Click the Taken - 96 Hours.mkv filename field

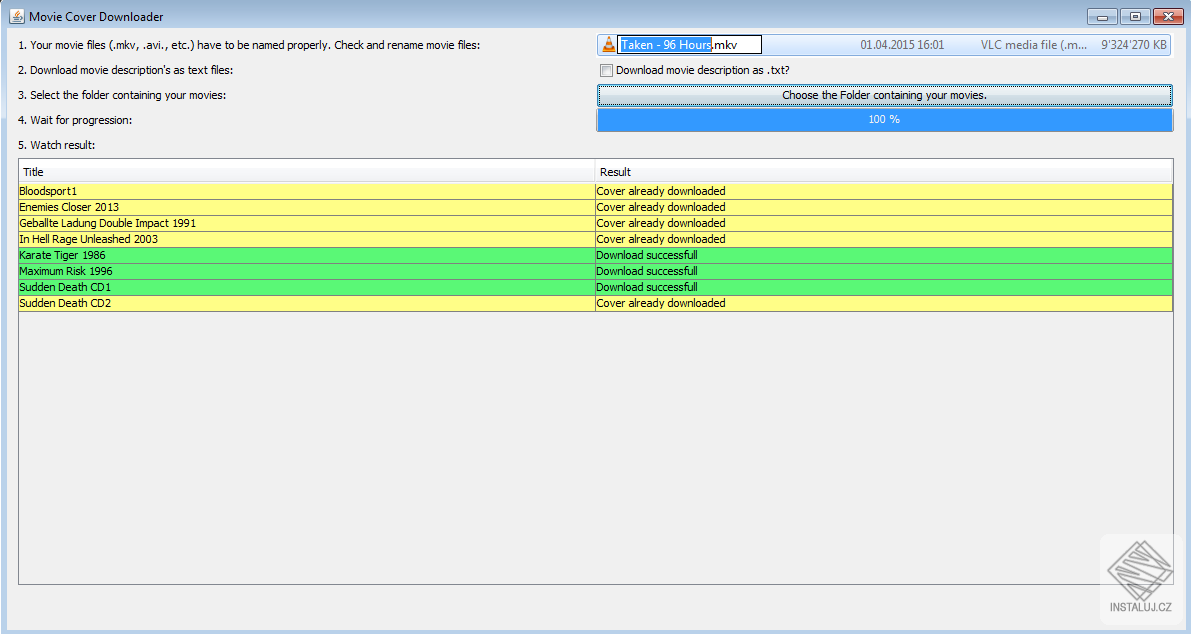(x=690, y=45)
